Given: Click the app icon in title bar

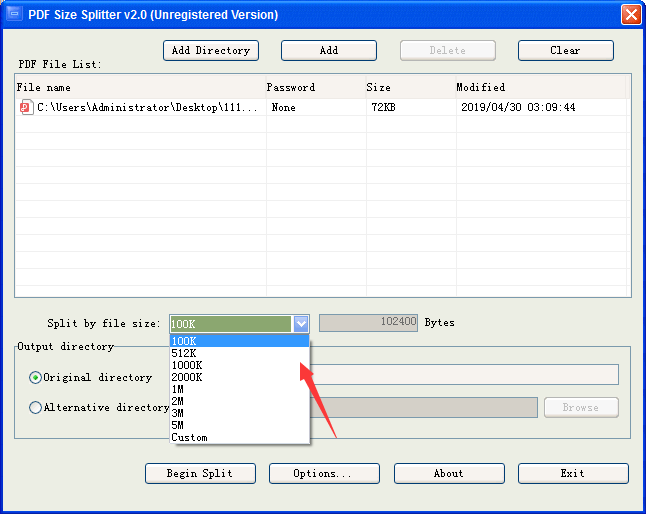Looking at the screenshot, I should tap(14, 14).
